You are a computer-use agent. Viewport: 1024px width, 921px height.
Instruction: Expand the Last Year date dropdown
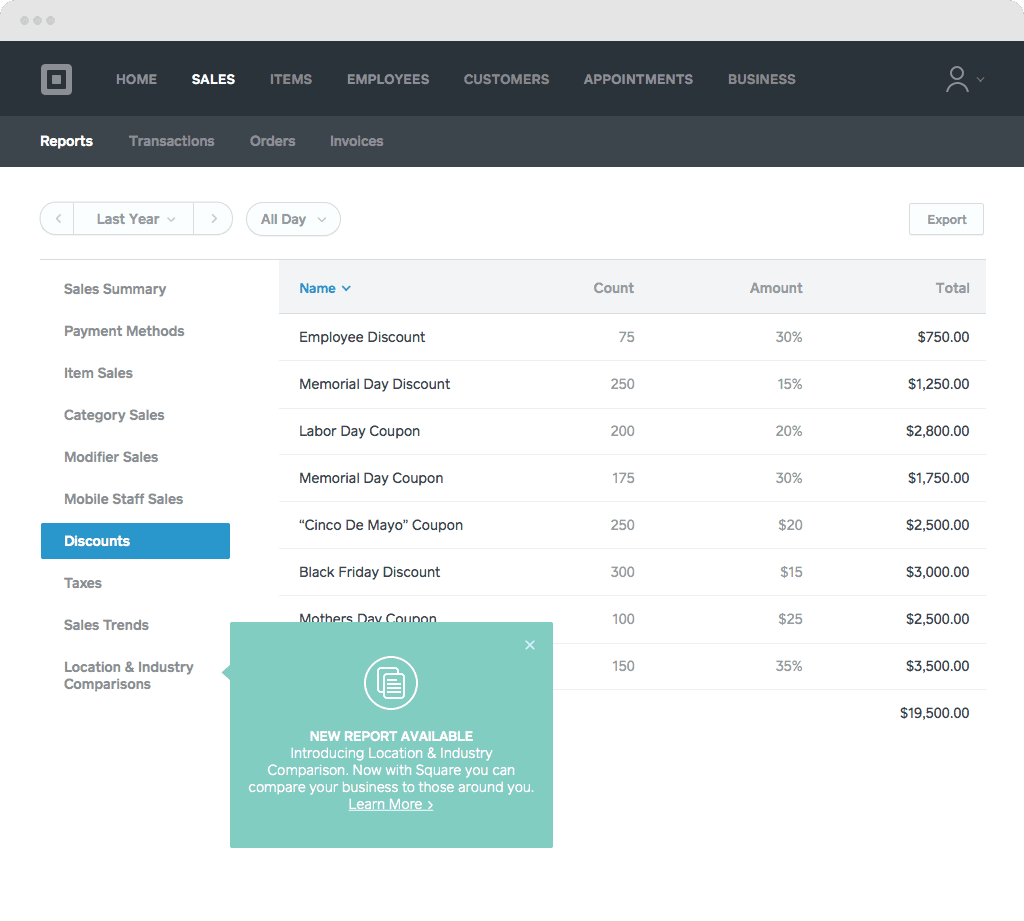(134, 219)
